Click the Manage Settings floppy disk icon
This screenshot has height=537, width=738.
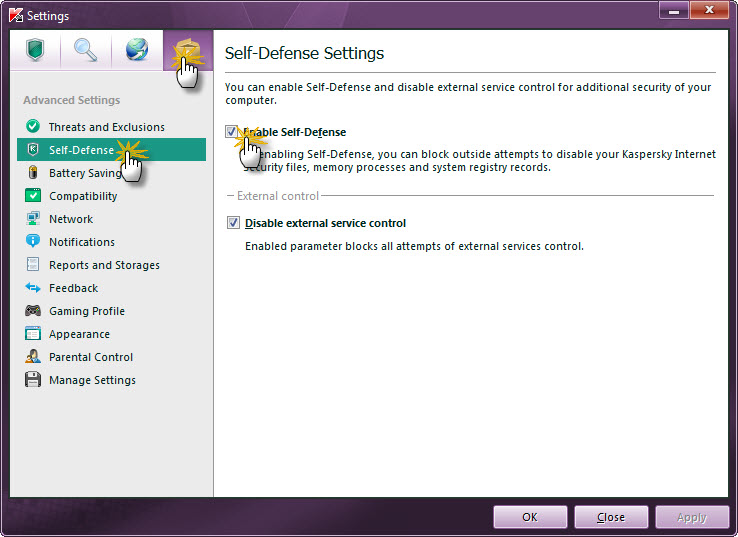pos(32,379)
